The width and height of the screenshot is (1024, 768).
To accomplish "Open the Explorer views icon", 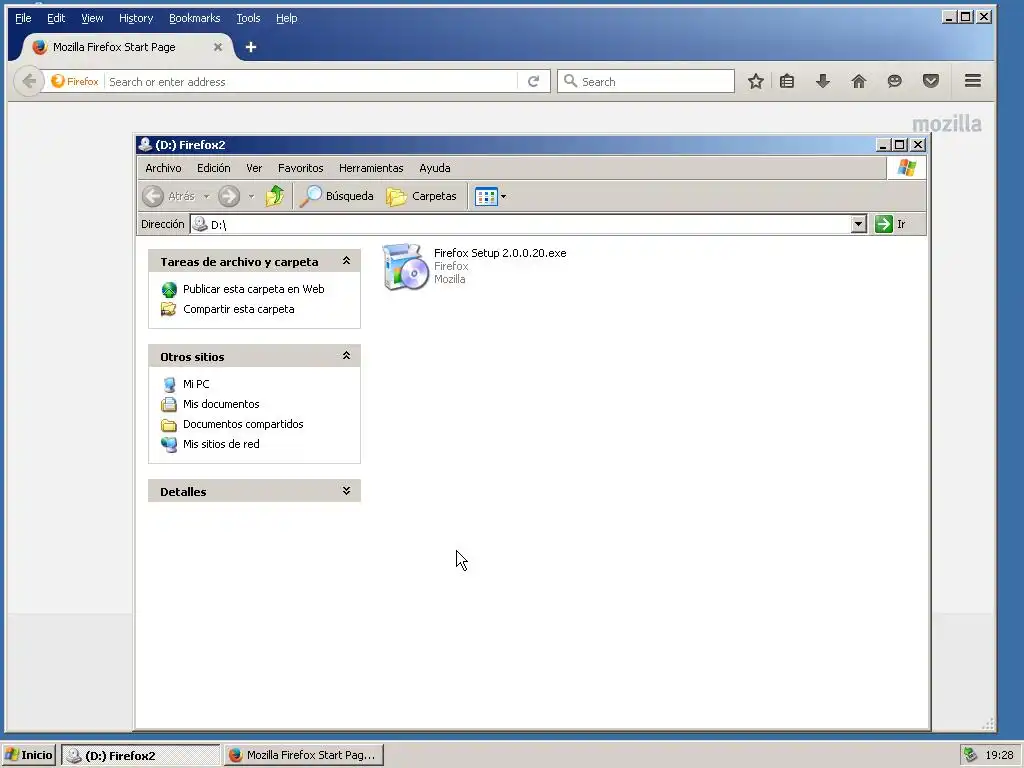I will (x=487, y=196).
